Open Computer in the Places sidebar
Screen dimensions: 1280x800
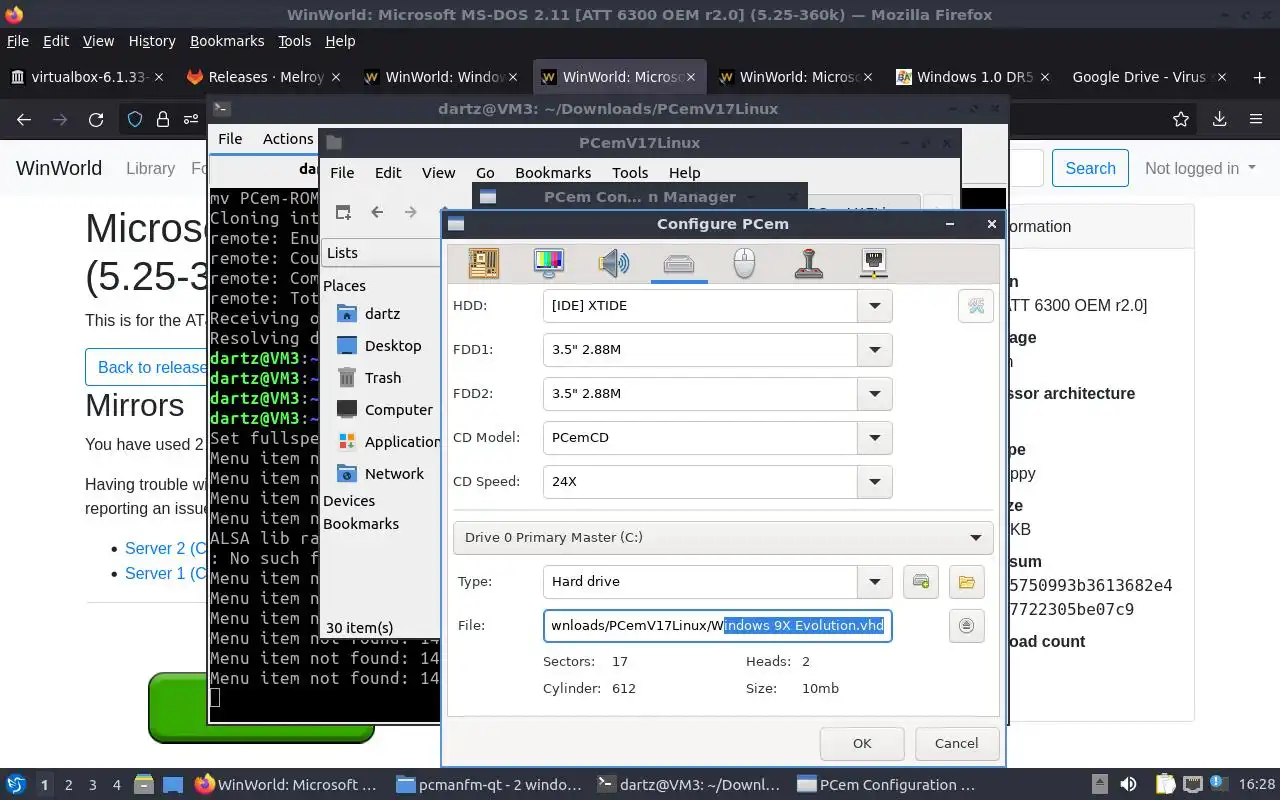pyautogui.click(x=385, y=410)
